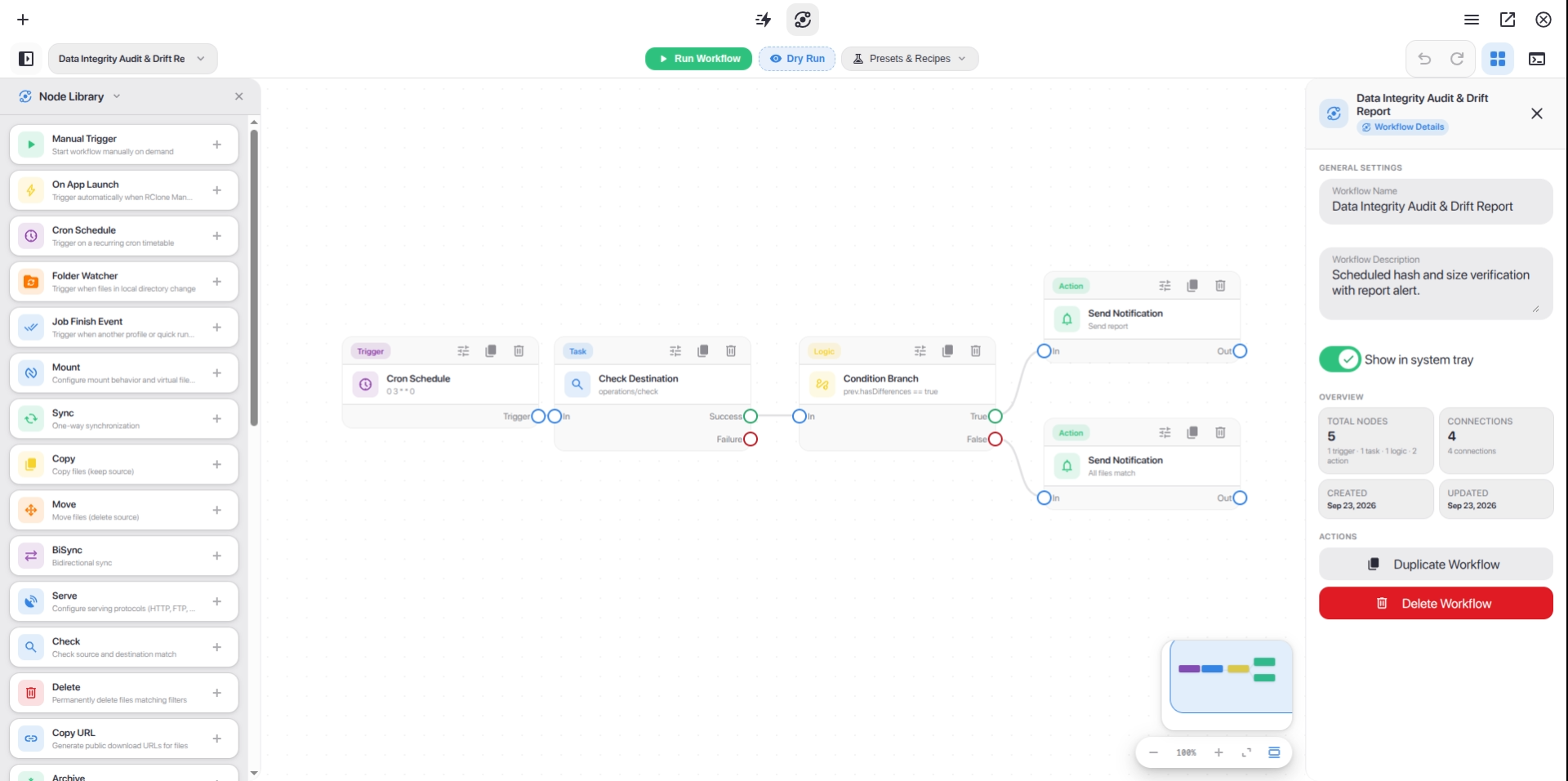Click the Failure output port of Check Destination
1568x781 pixels.
[751, 440]
